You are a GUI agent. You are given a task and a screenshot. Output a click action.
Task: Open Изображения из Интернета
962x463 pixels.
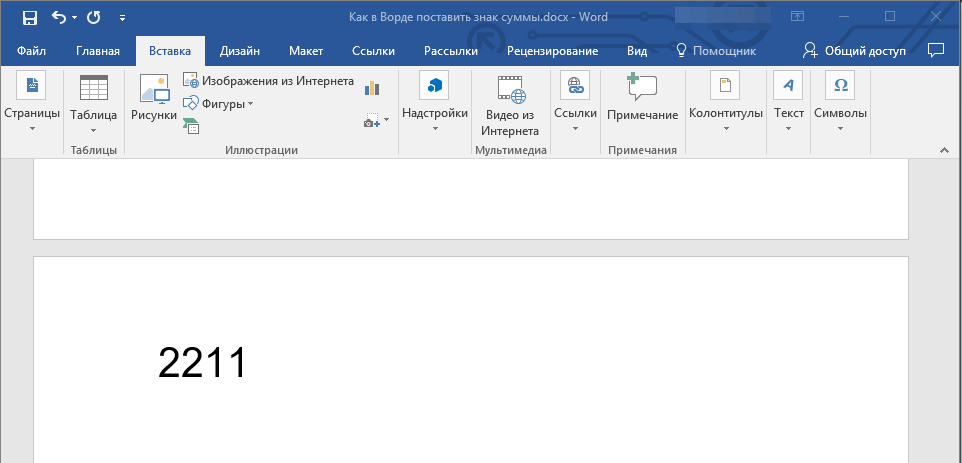(x=268, y=81)
